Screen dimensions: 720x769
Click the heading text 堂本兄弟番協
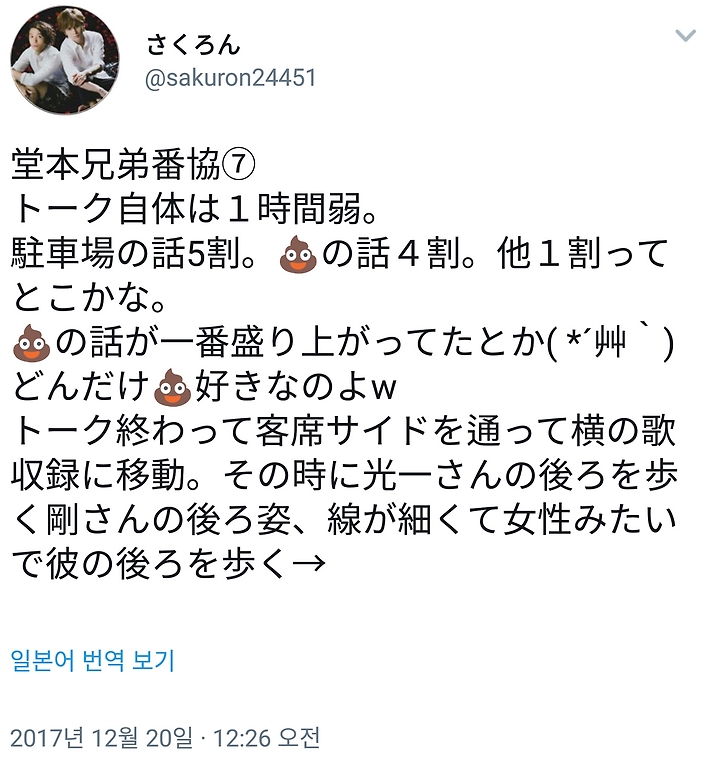click(x=116, y=165)
